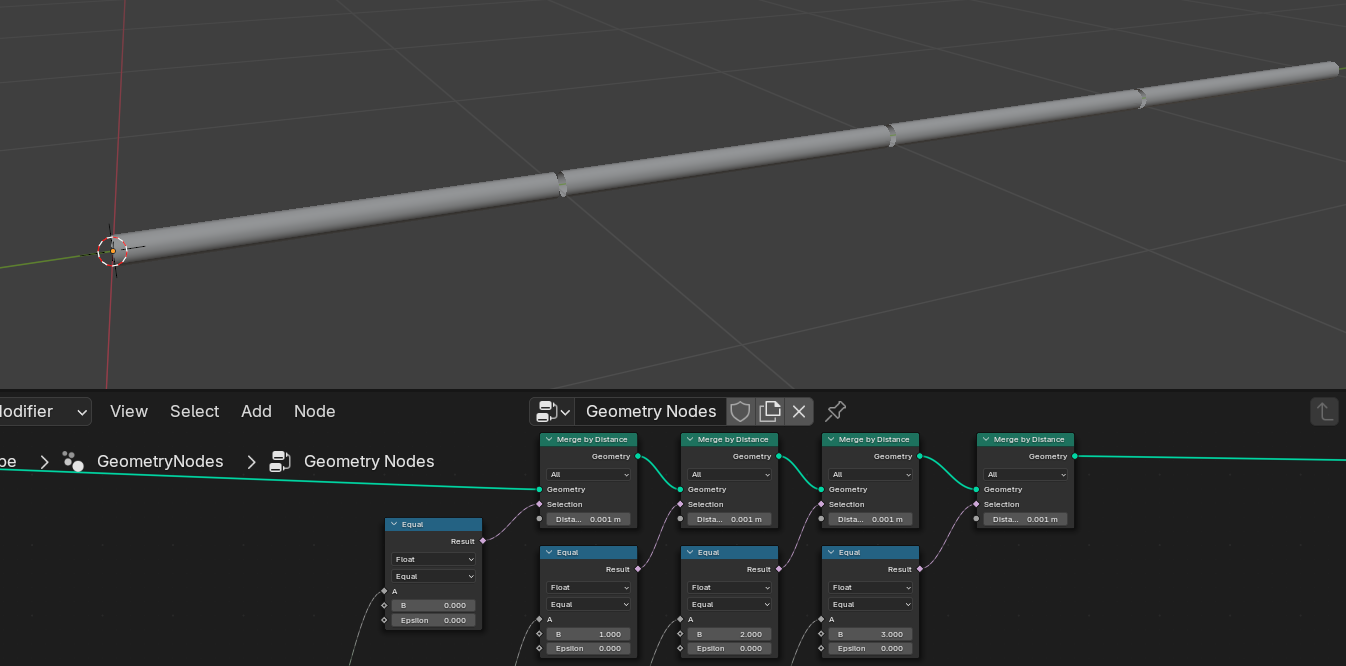This screenshot has width=1346, height=666.
Task: Go to parent node tree arrow
Action: (1324, 411)
